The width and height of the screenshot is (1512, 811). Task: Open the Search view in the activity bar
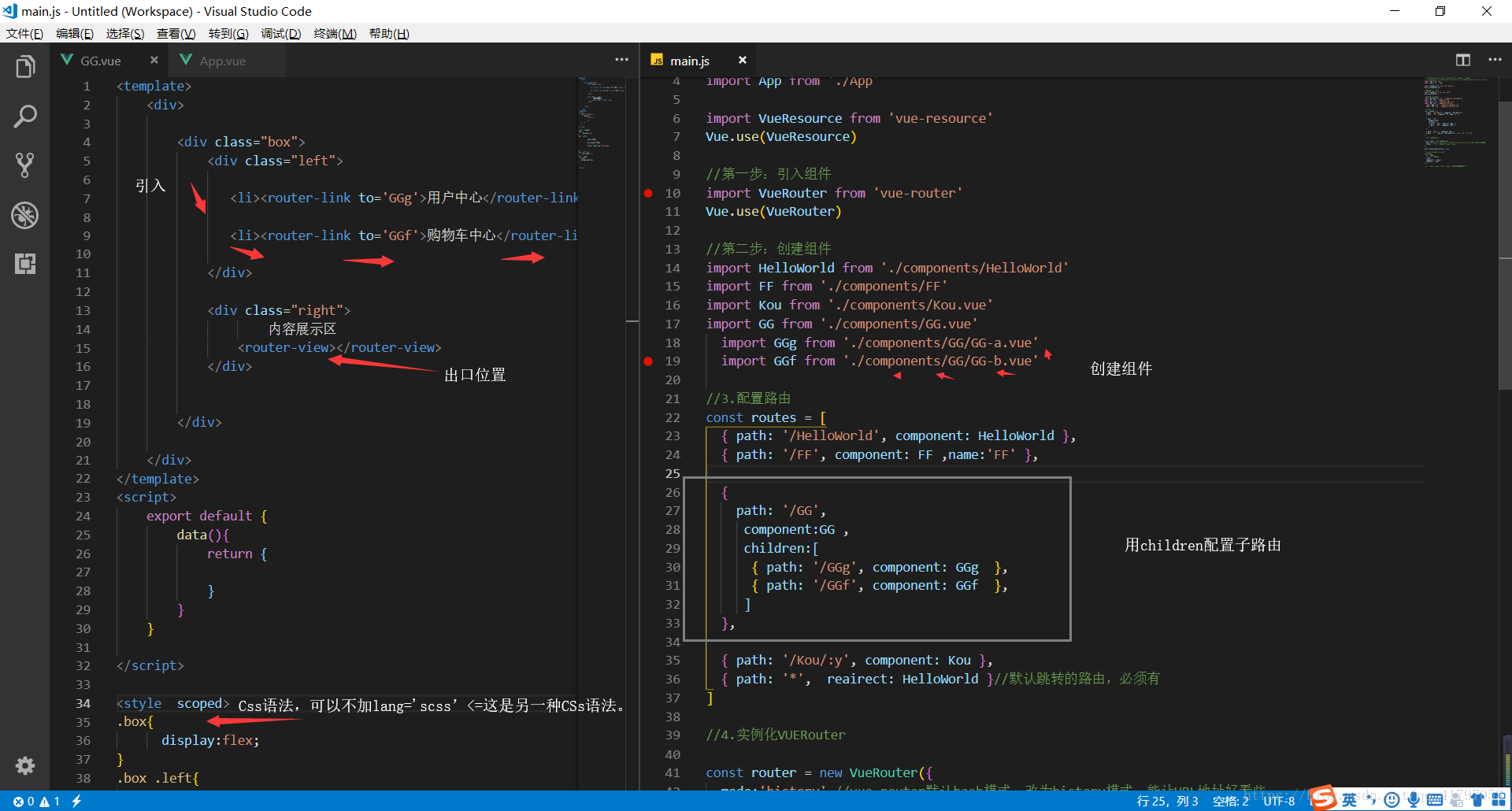point(25,117)
